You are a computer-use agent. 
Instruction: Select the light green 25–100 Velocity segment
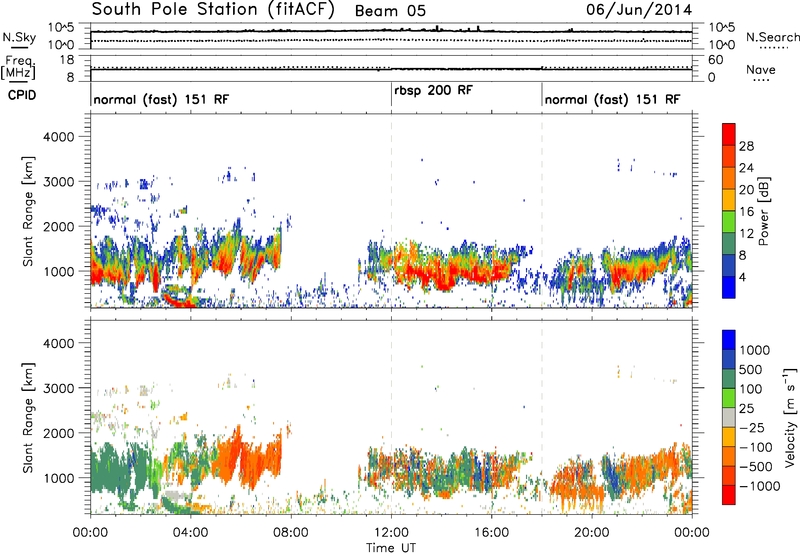[729, 398]
